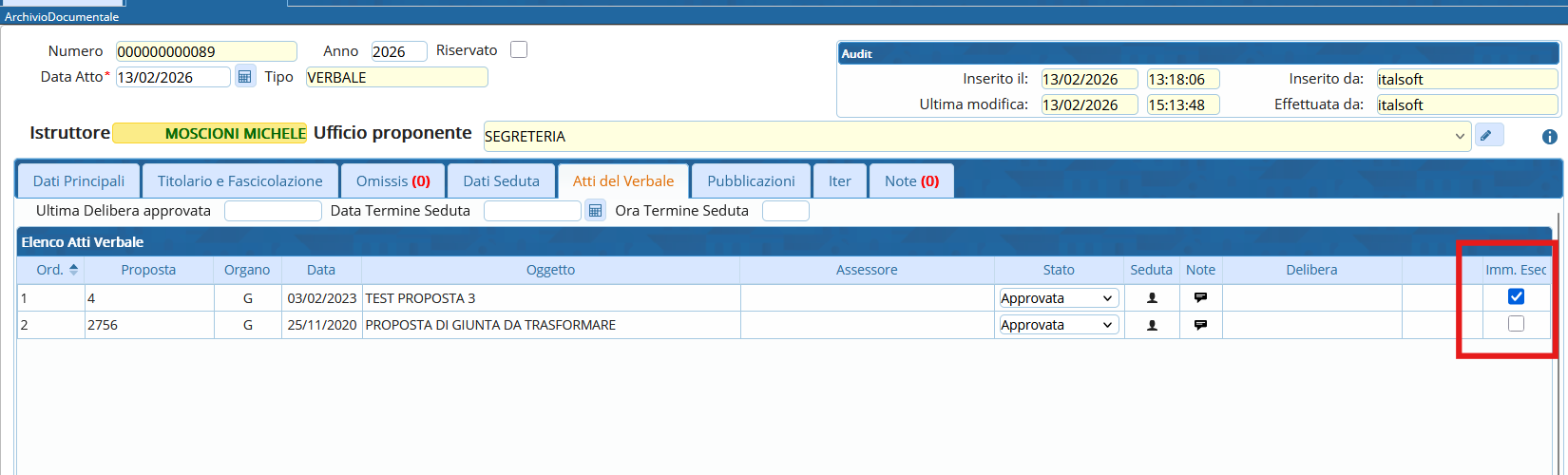Screen dimensions: 1568x475
Task: Click the blue info icon
Action: 1549,137
